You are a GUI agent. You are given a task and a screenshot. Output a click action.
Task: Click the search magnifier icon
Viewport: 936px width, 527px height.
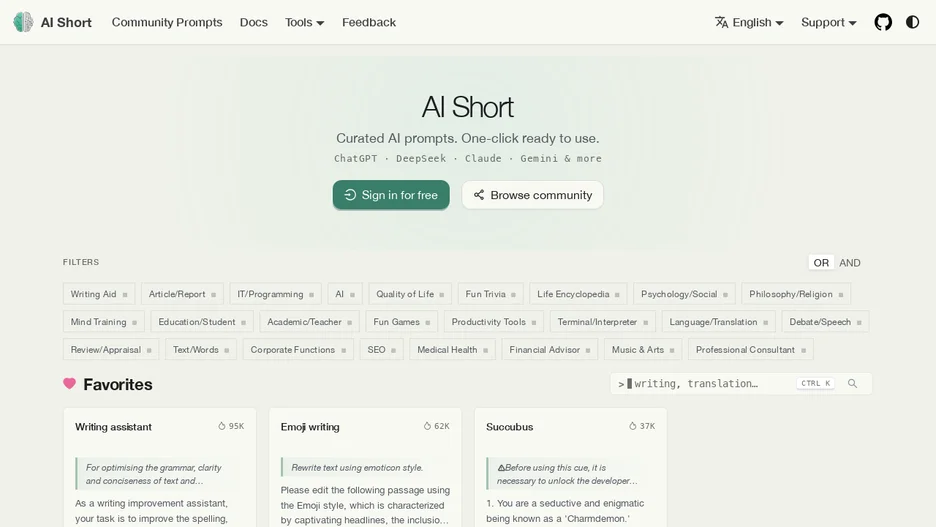(x=852, y=383)
